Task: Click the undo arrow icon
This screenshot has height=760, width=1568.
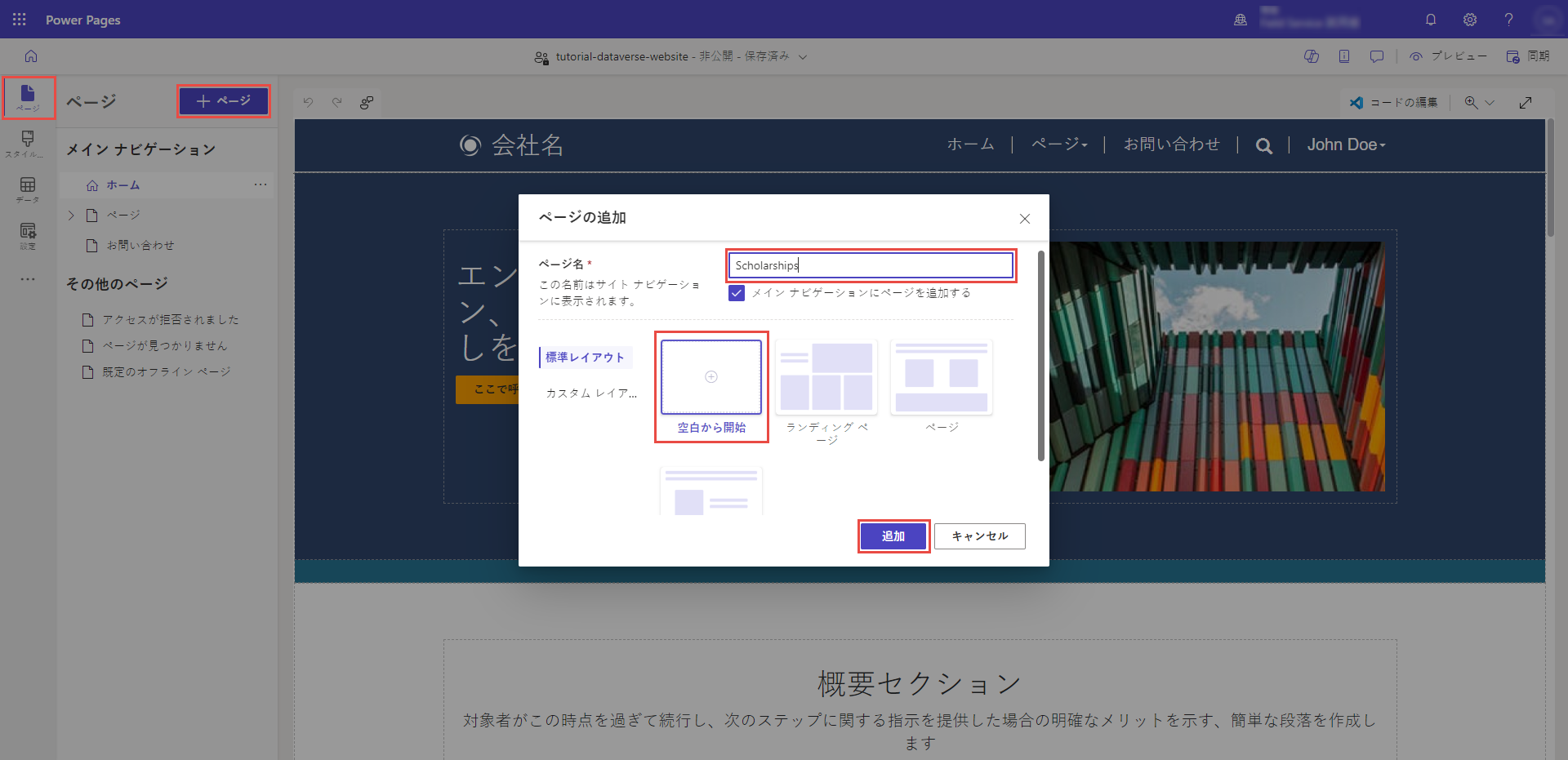Action: [309, 102]
